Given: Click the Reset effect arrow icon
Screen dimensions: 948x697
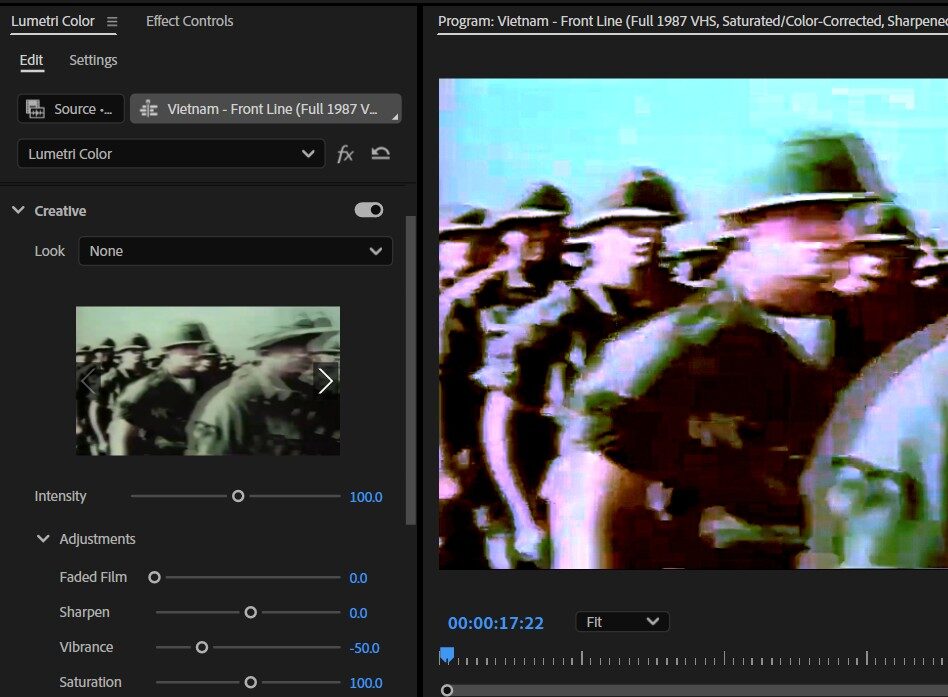Looking at the screenshot, I should (380, 154).
